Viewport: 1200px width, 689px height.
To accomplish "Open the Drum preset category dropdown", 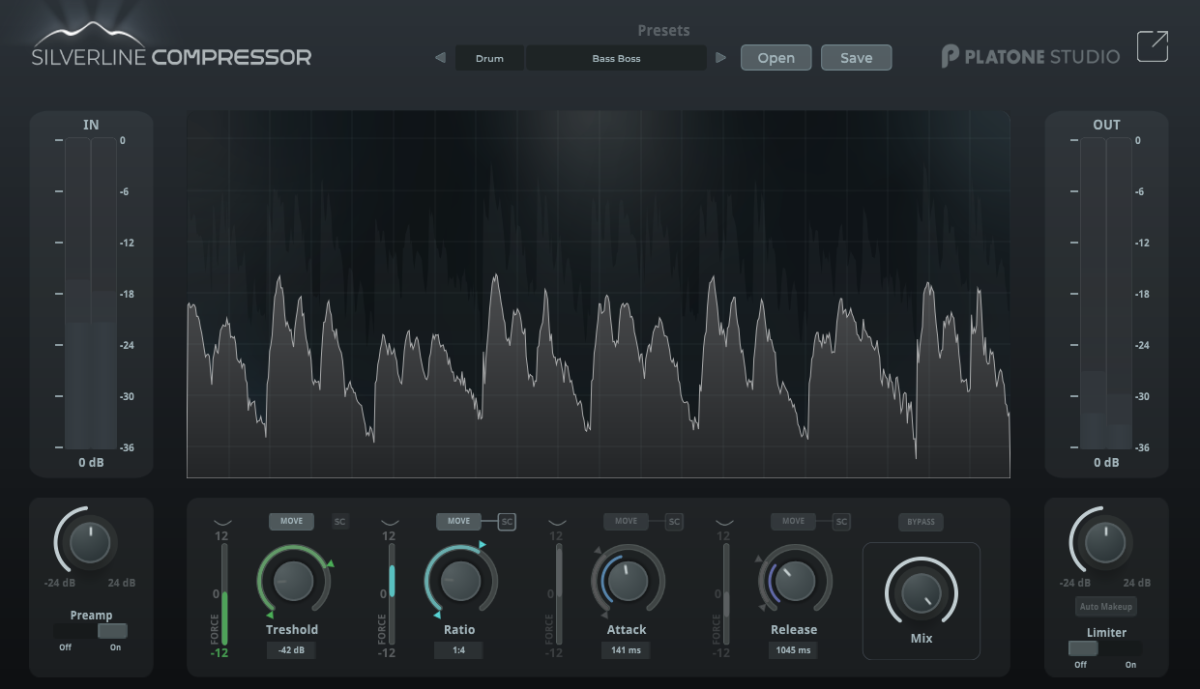I will [x=490, y=58].
